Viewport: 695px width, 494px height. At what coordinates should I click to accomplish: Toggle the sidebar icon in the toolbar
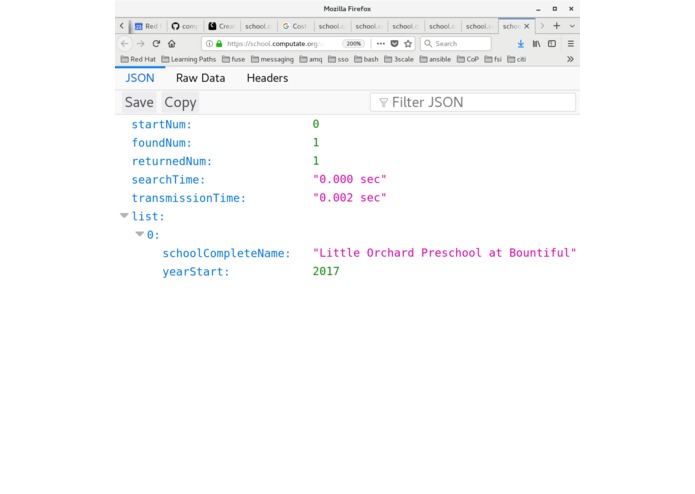point(552,43)
